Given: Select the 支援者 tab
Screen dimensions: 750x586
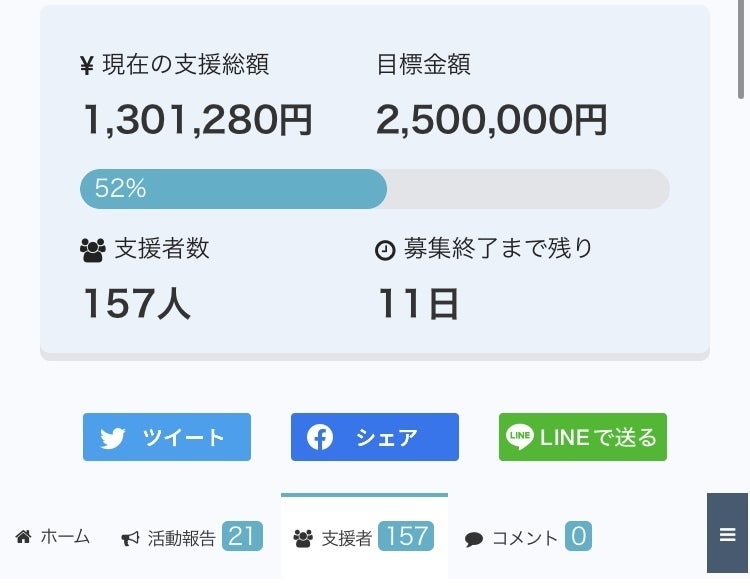Looking at the screenshot, I should (347, 538).
